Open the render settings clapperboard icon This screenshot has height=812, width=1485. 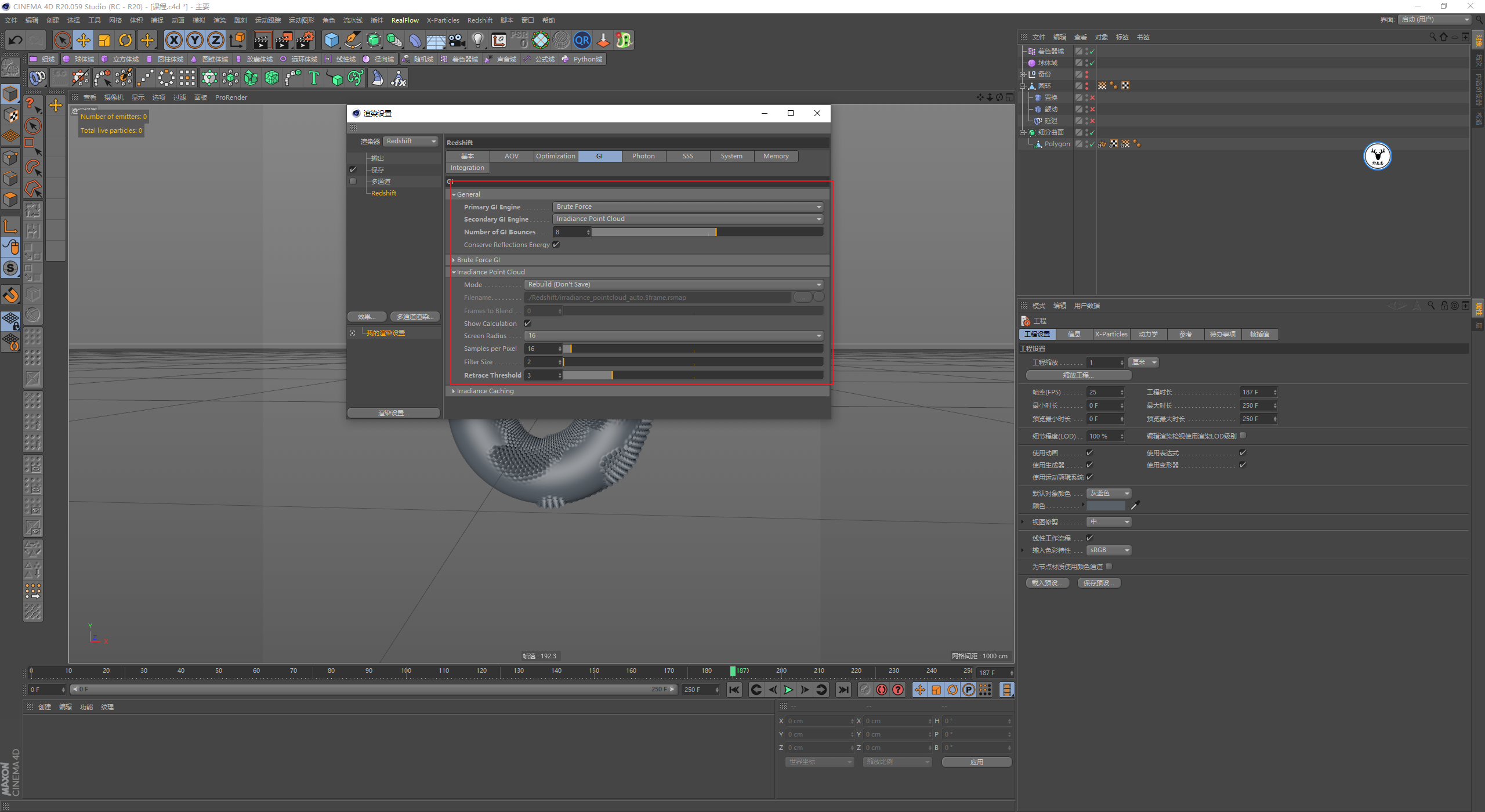click(x=305, y=40)
